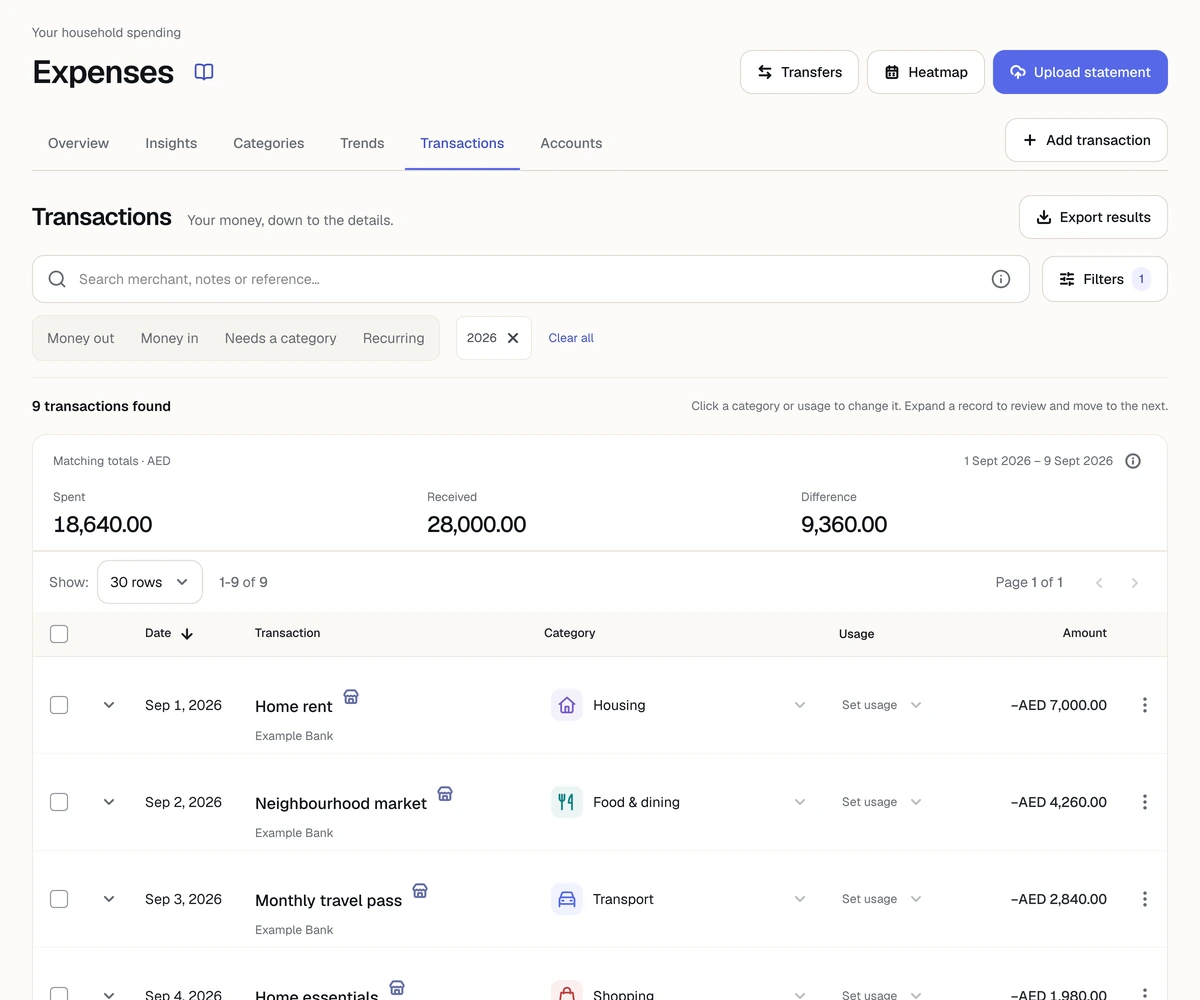Click the search info icon

(1001, 279)
